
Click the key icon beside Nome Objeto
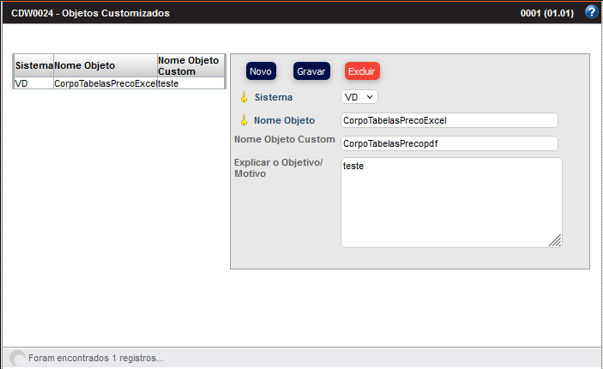click(244, 120)
